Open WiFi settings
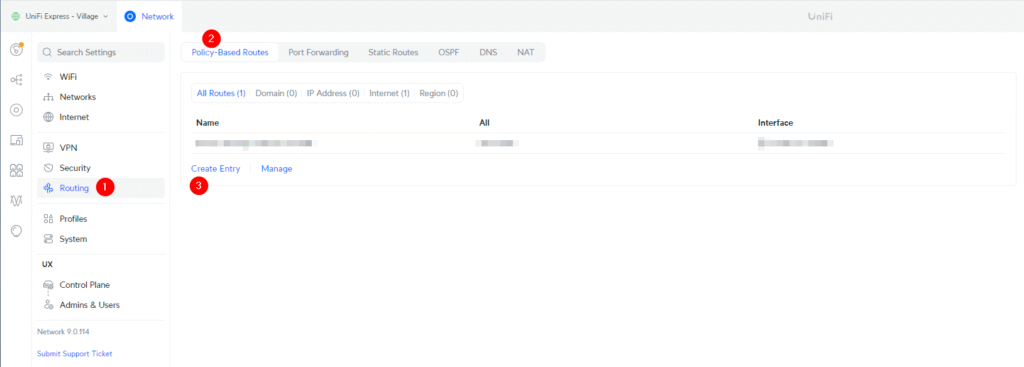The height and width of the screenshot is (367, 1024). 101,76
